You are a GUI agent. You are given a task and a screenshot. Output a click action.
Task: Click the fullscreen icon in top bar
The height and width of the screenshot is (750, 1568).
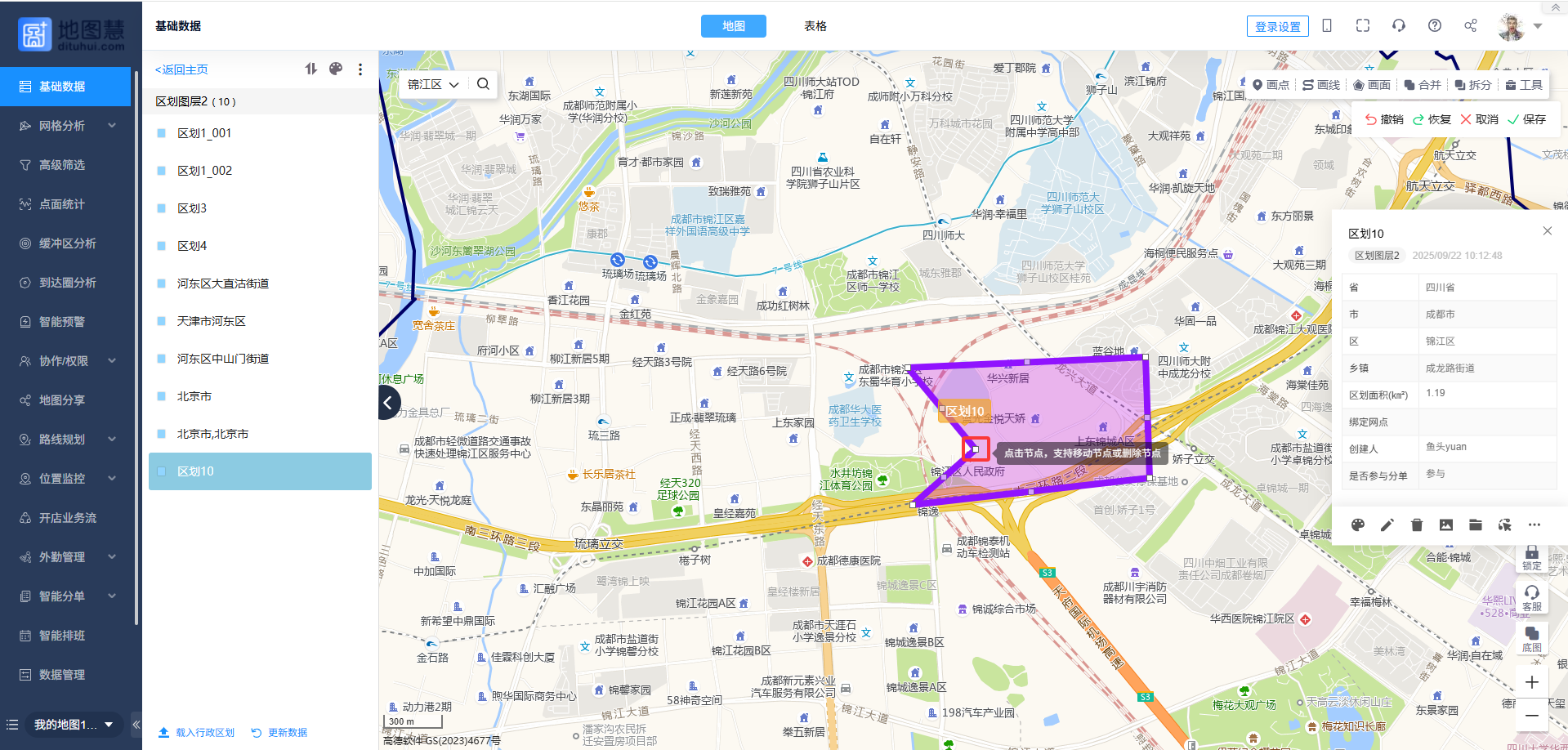[1363, 25]
